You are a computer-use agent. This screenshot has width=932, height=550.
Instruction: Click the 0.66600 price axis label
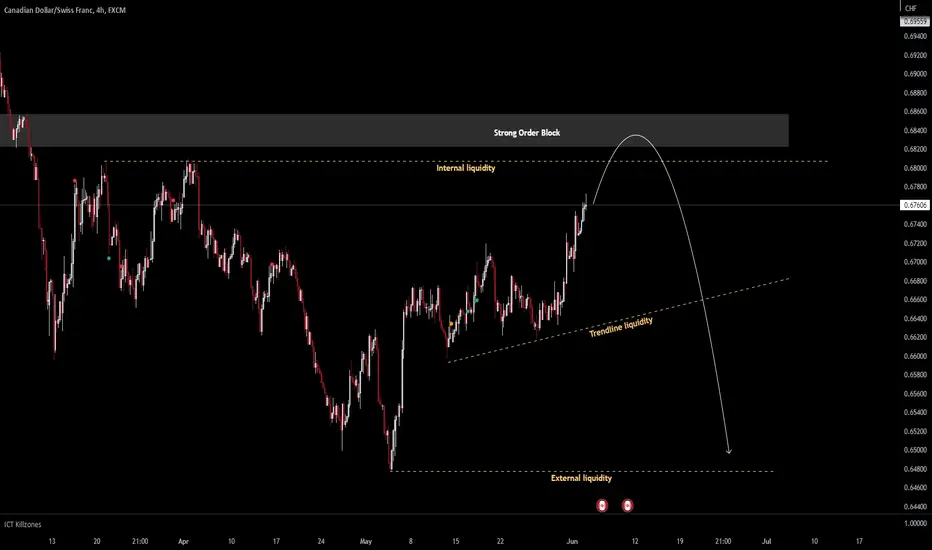click(915, 299)
